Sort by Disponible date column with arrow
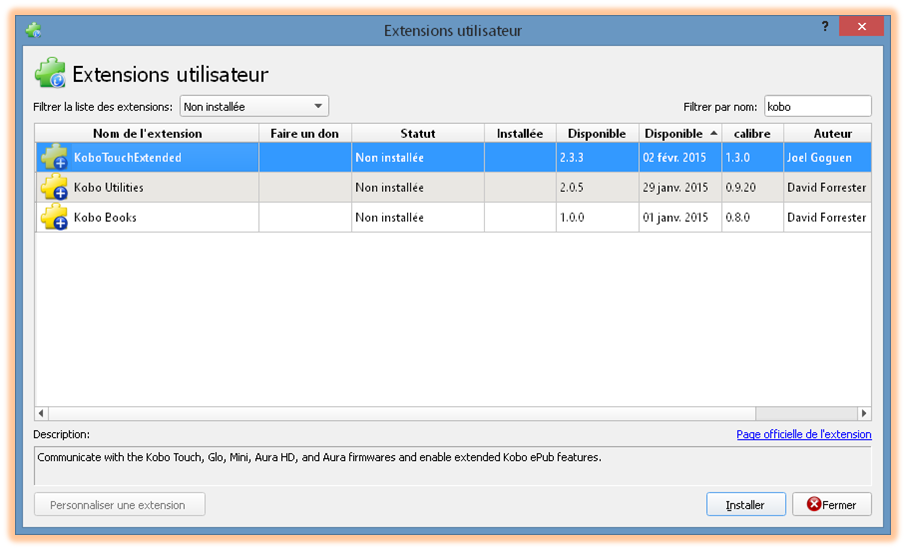 (680, 133)
